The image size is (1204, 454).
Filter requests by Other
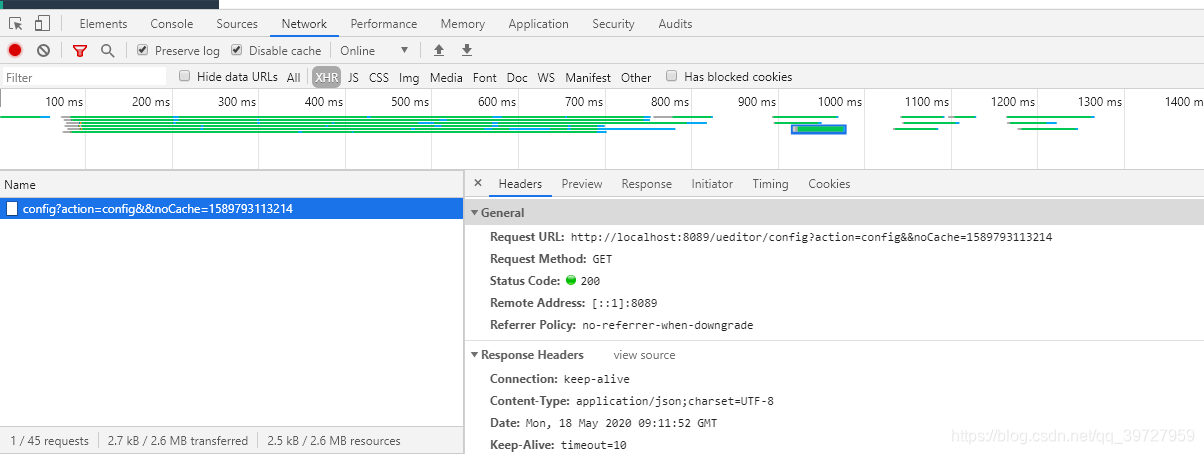tap(636, 77)
